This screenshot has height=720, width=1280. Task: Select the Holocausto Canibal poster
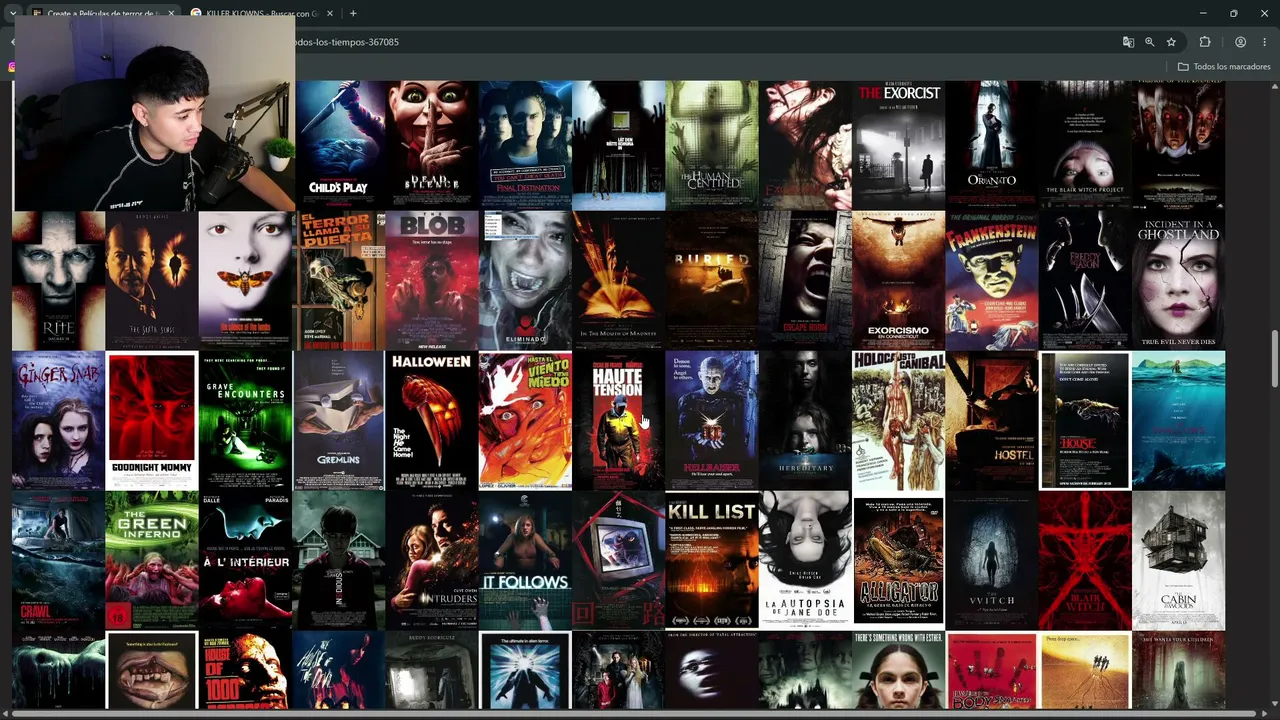pyautogui.click(x=898, y=421)
